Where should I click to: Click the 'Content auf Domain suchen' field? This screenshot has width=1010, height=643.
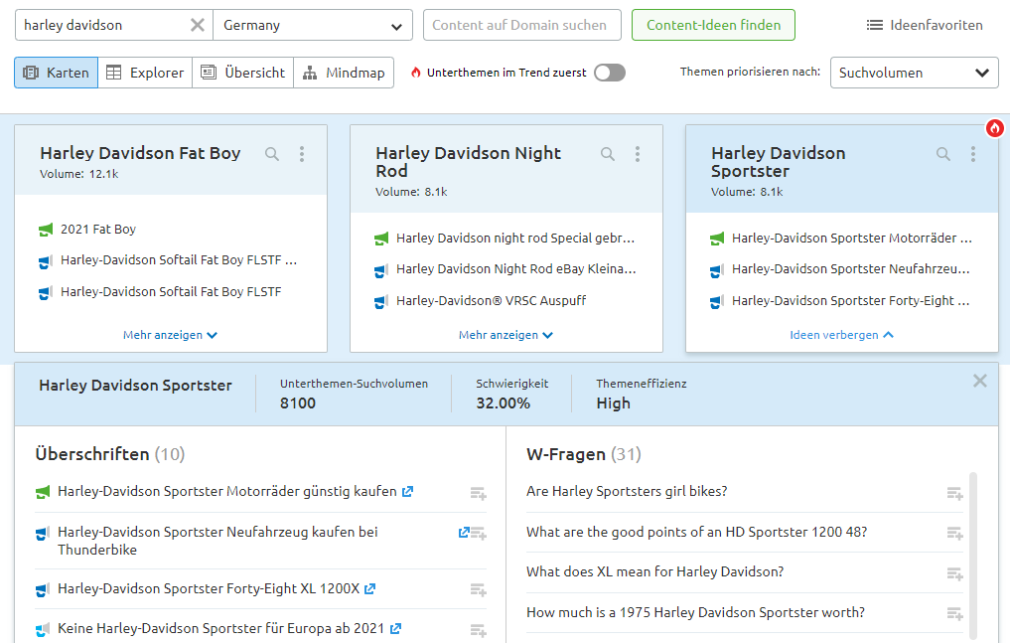coord(521,25)
